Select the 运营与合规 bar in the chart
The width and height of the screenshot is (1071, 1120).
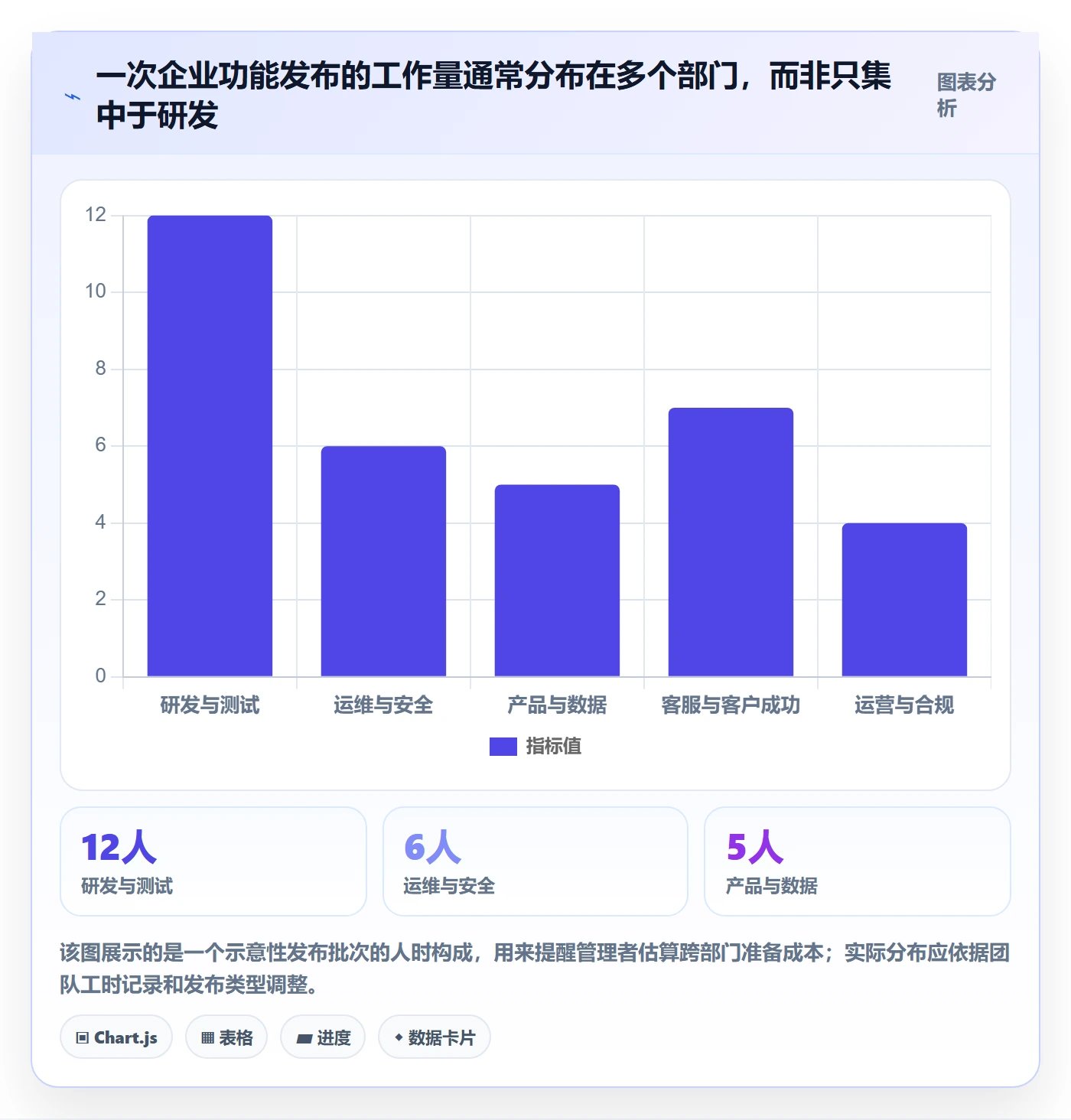click(904, 600)
